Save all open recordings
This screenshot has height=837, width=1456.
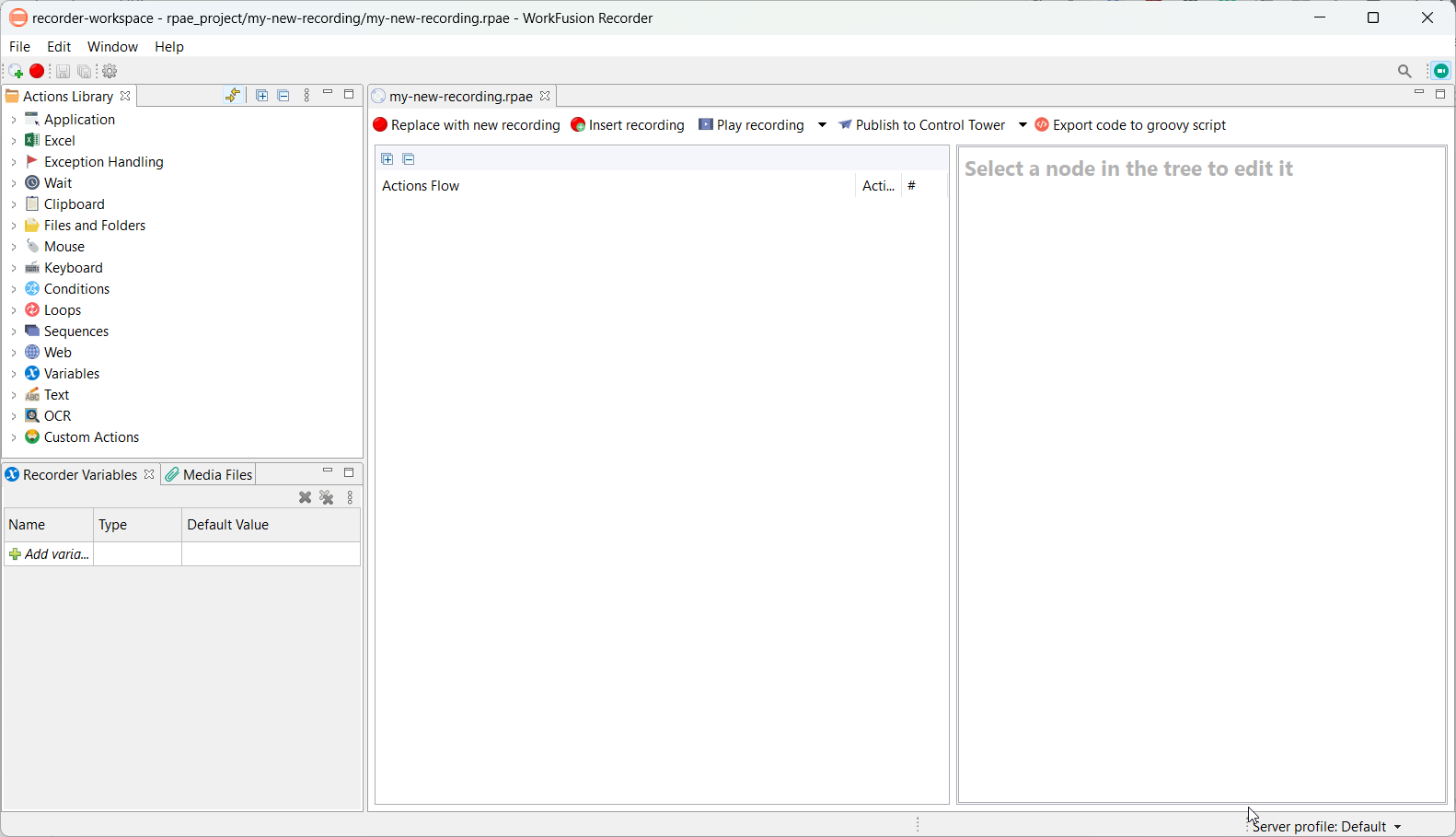pos(85,72)
